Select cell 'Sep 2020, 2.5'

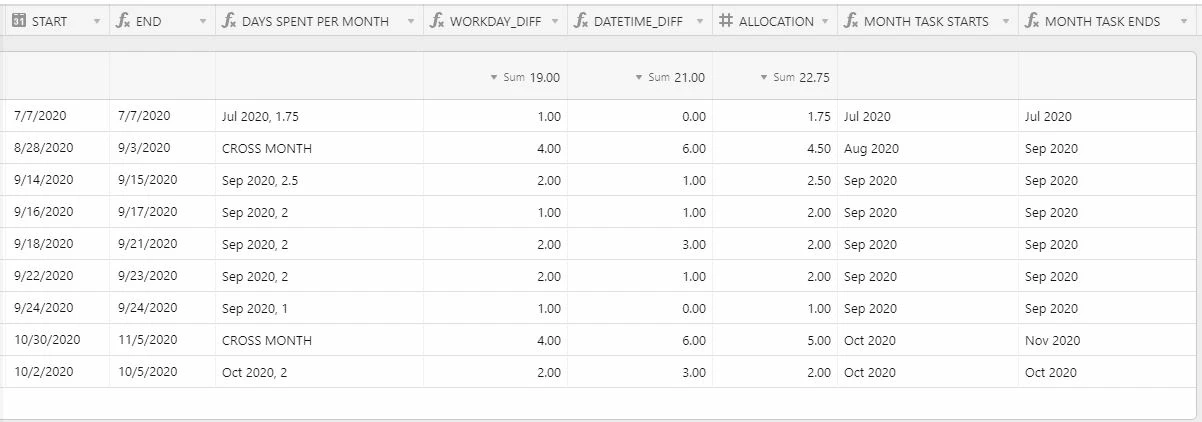click(x=319, y=180)
